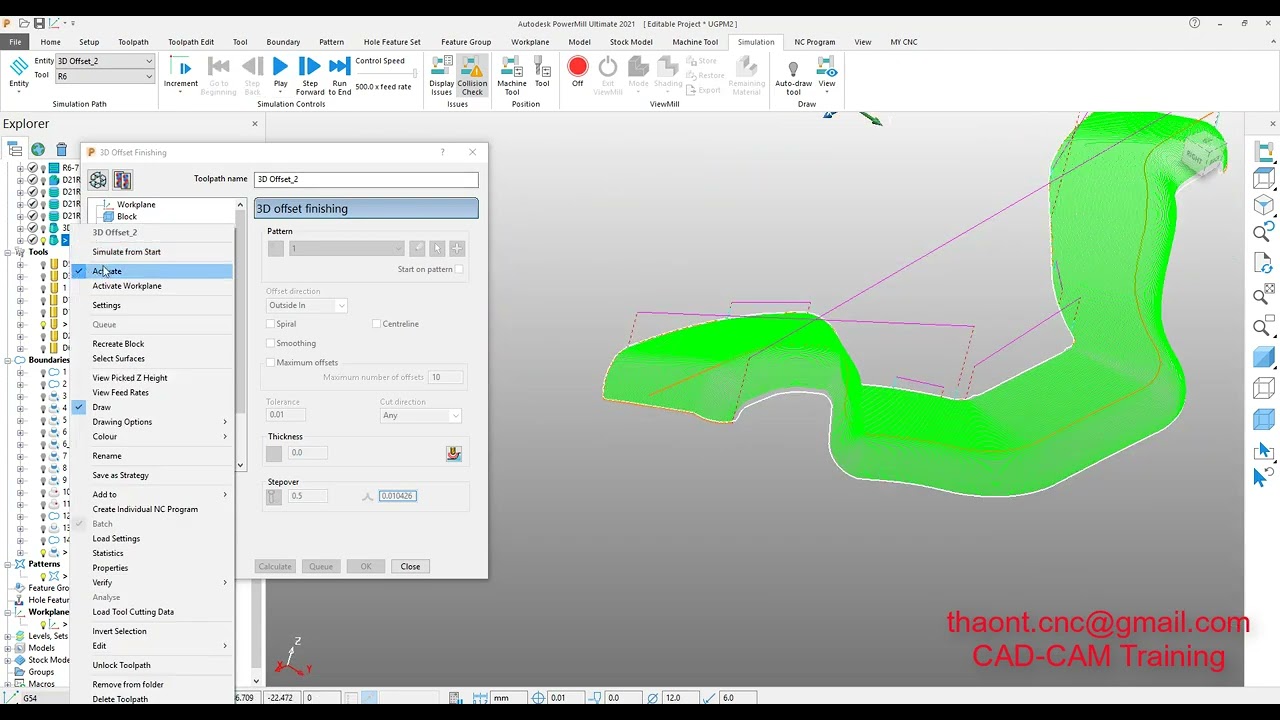Open the Explorer recycle bin tab
Image resolution: width=1280 pixels, height=720 pixels.
61,149
